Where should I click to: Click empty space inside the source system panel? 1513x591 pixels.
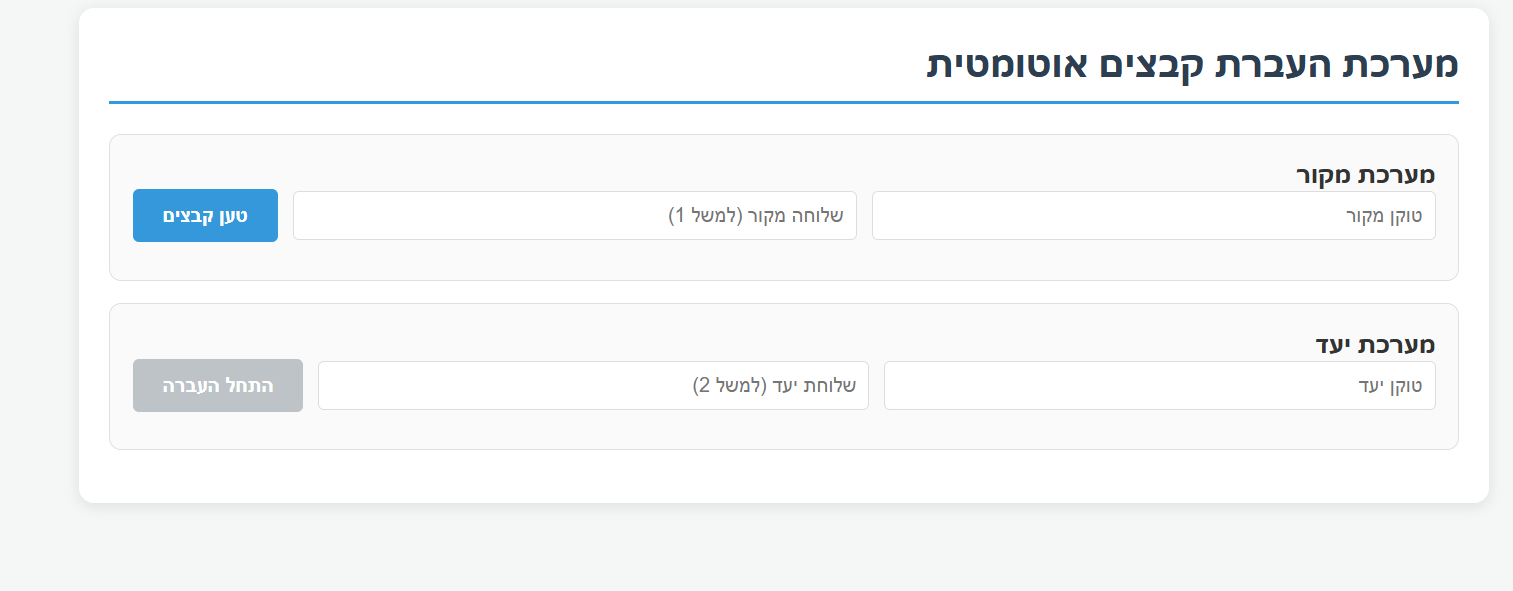[x=700, y=262]
